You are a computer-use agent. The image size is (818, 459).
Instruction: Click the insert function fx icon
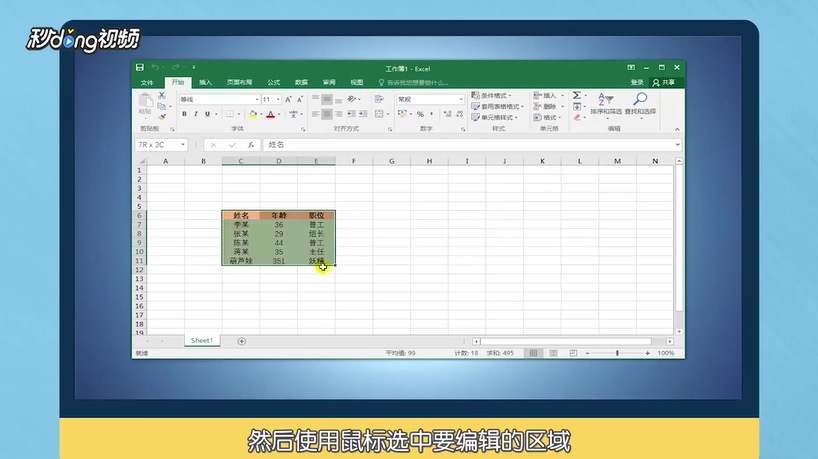pos(251,145)
